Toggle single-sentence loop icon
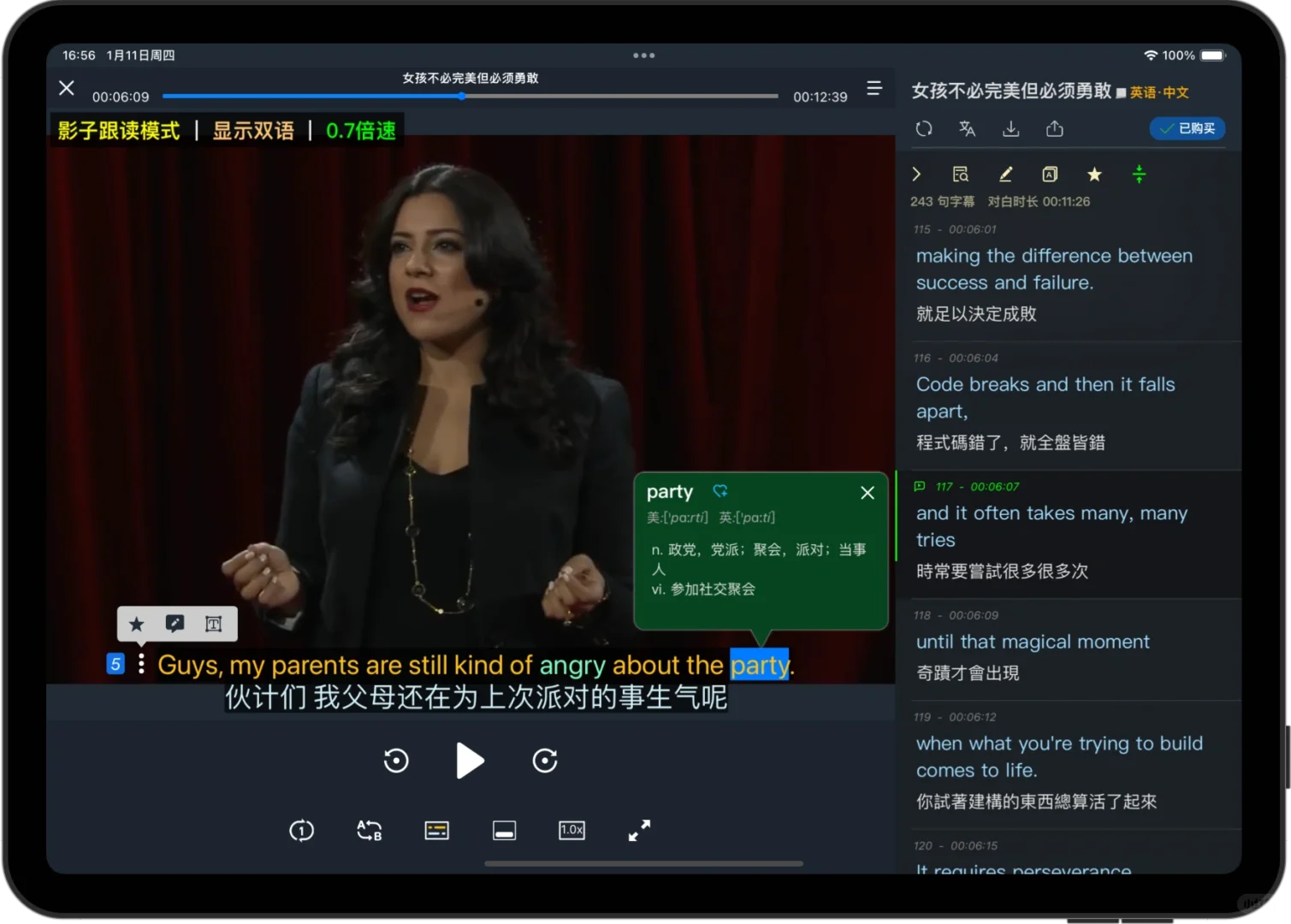The image size is (1291, 924). [301, 831]
